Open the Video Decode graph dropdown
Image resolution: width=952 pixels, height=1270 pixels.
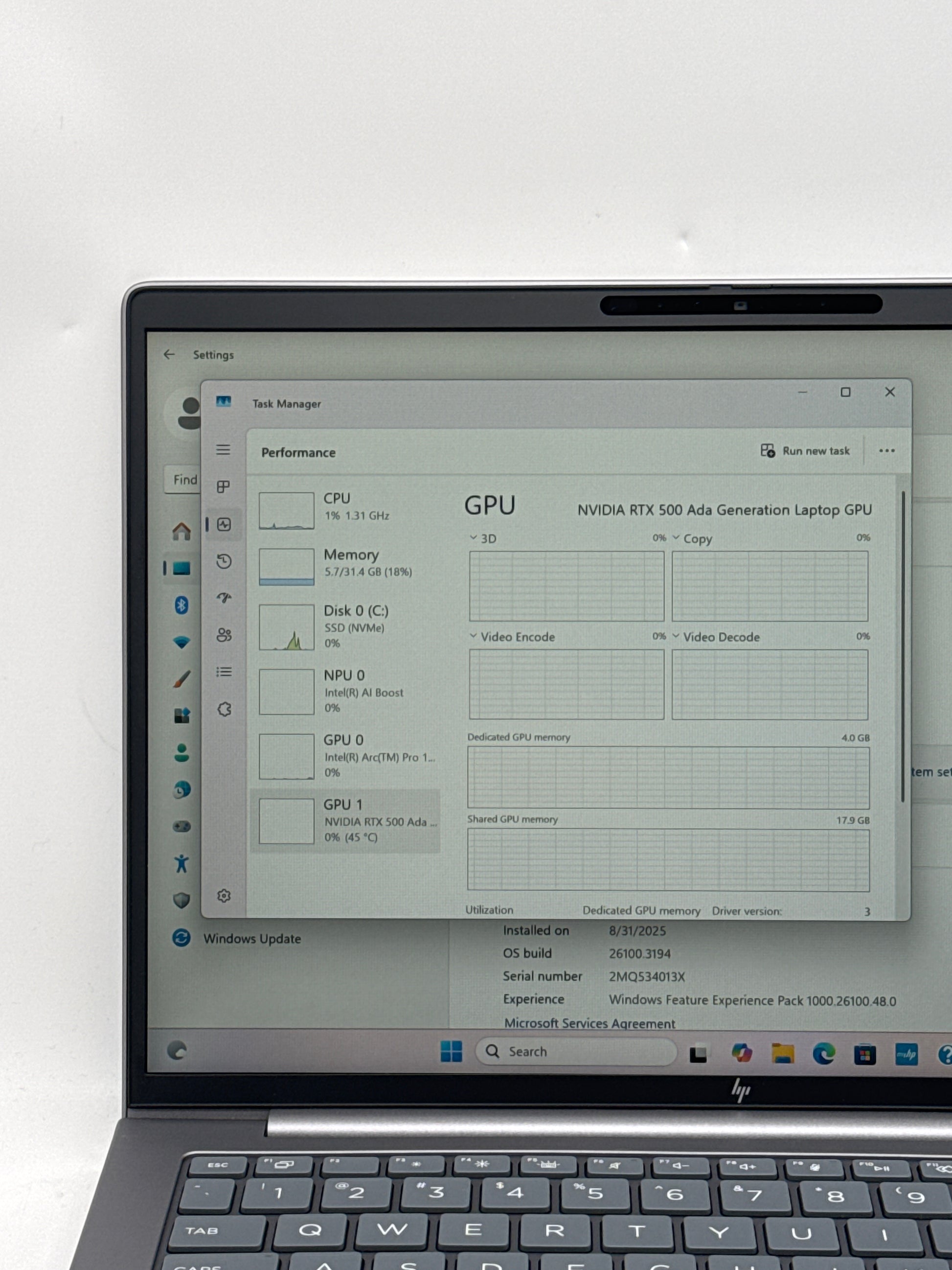point(716,637)
